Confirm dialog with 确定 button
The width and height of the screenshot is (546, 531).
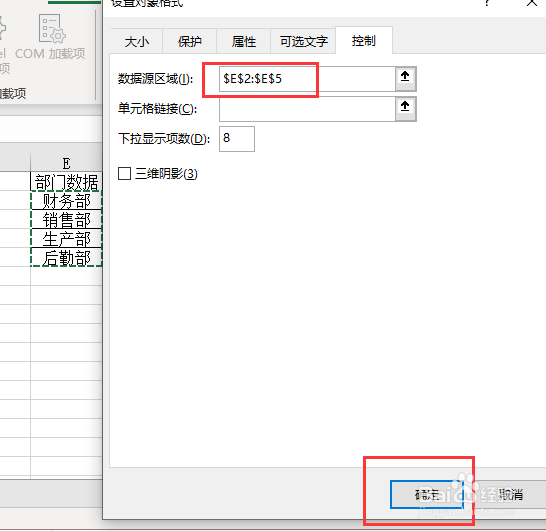(x=427, y=494)
